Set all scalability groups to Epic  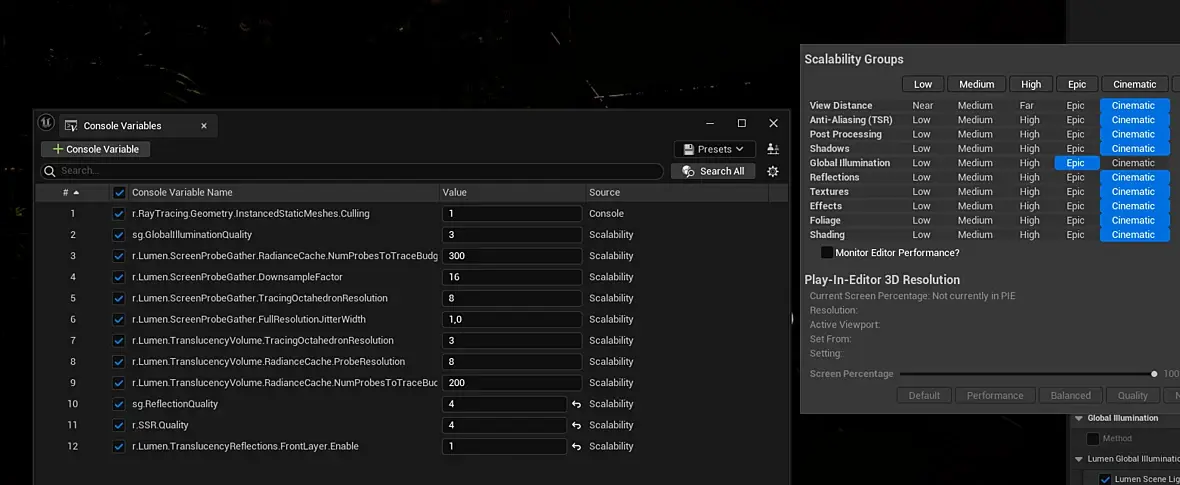coord(1075,84)
